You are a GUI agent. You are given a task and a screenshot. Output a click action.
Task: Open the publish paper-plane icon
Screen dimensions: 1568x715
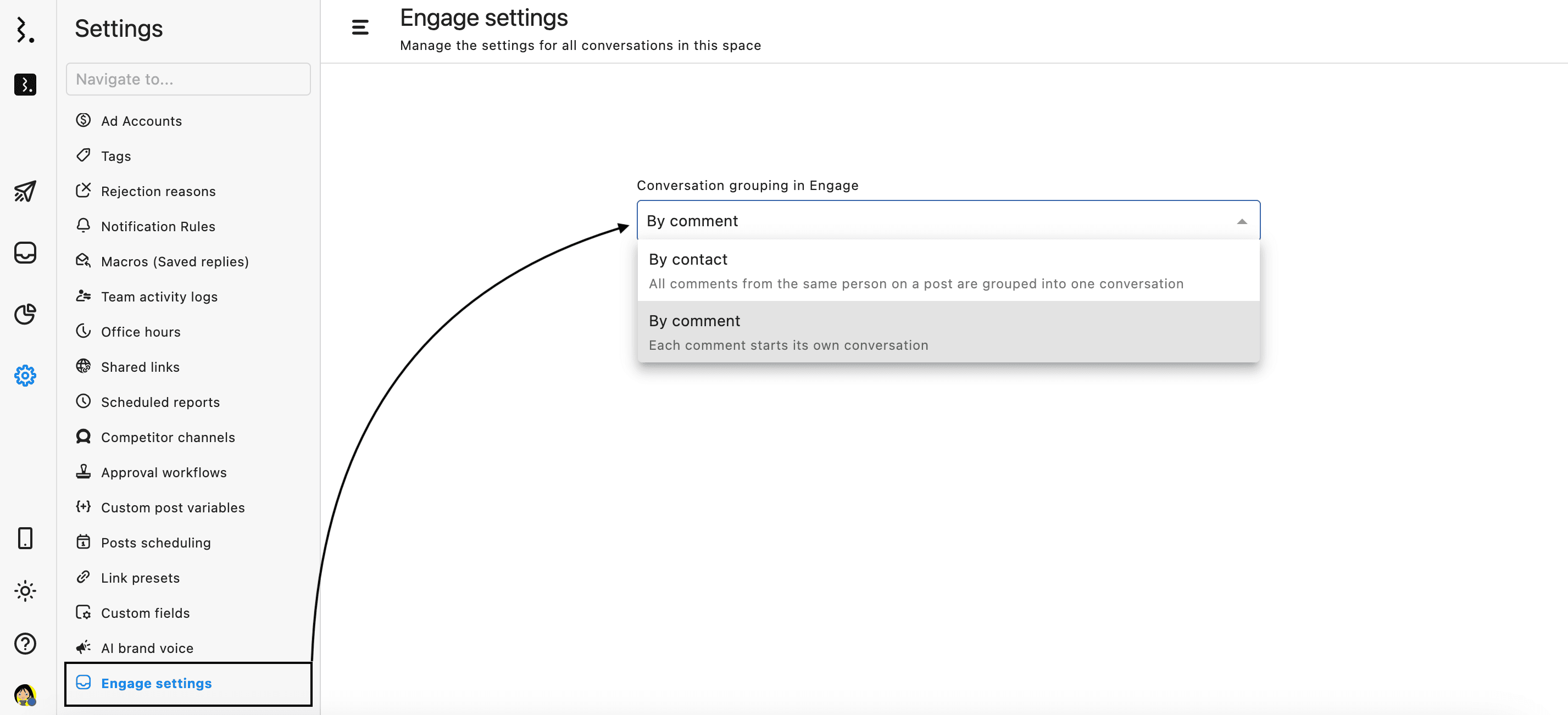point(25,192)
